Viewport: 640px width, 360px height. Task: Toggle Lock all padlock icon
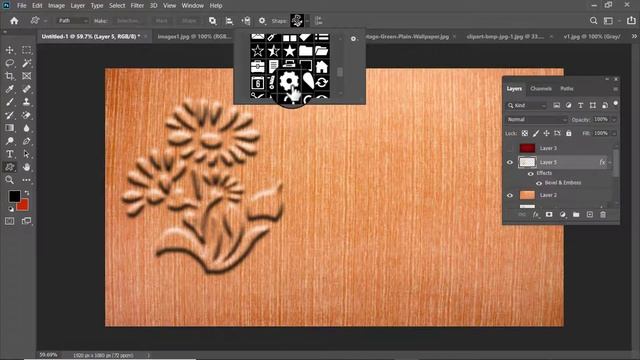tap(569, 133)
